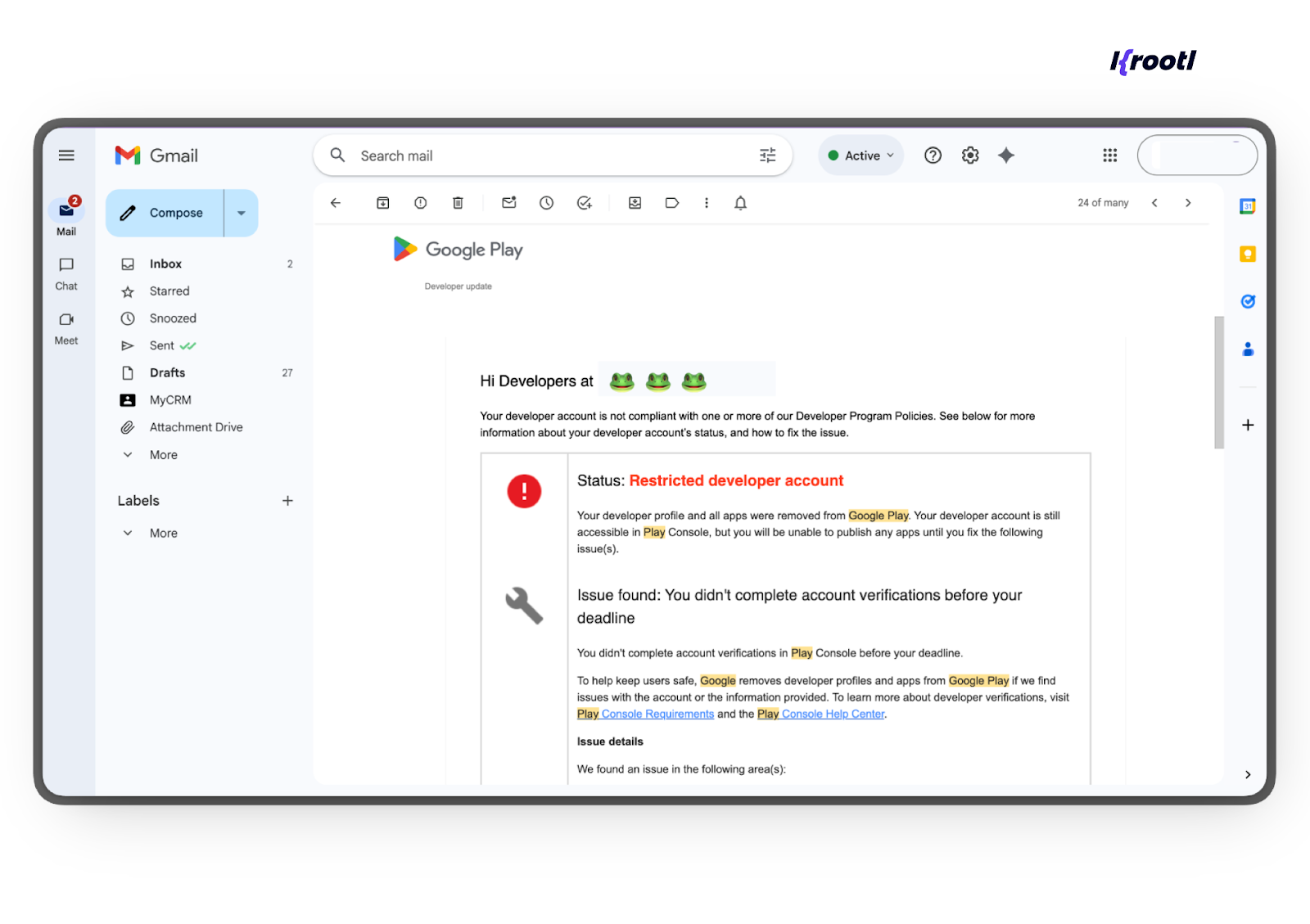Screen dimensions: 1310x924
Task: Click 'Developer update' text
Action: [458, 286]
